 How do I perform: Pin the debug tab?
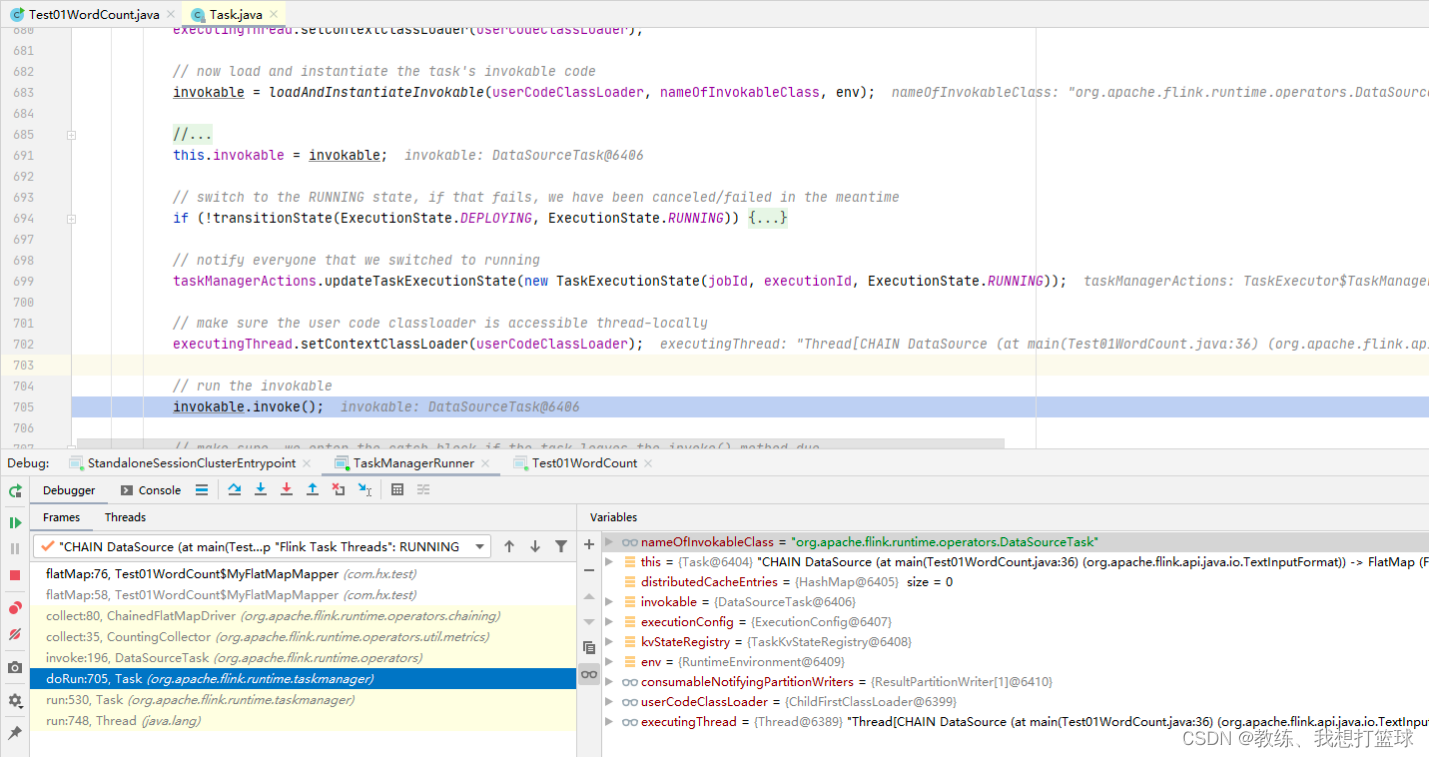point(15,733)
